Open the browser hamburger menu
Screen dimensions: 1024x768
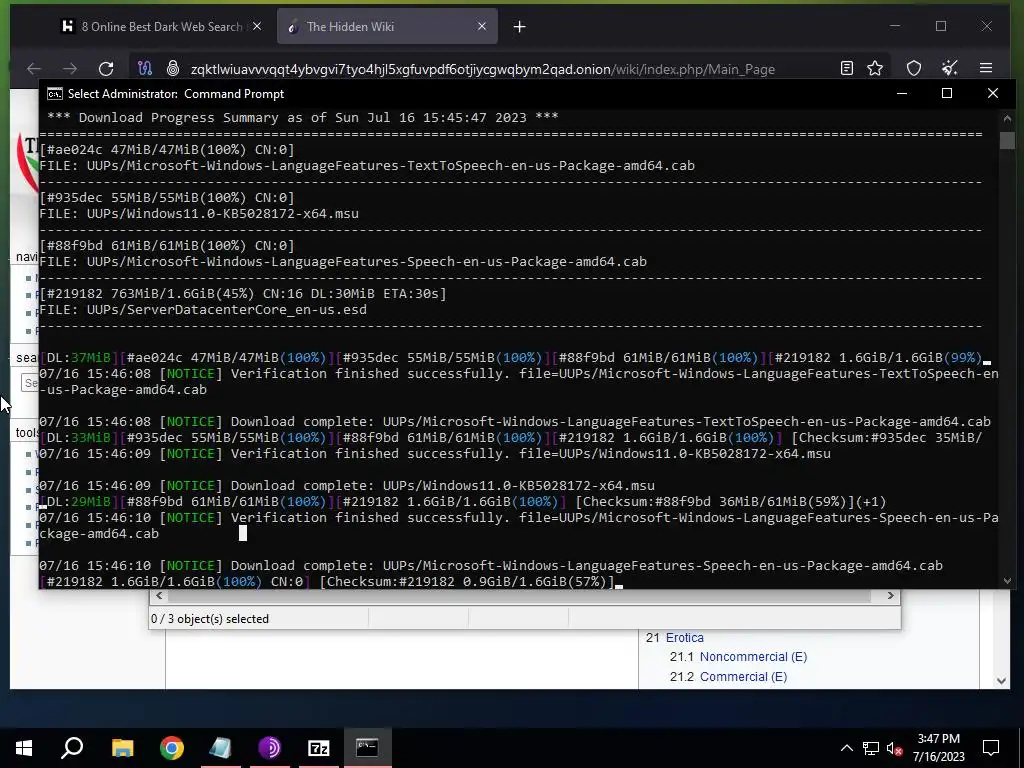point(986,68)
